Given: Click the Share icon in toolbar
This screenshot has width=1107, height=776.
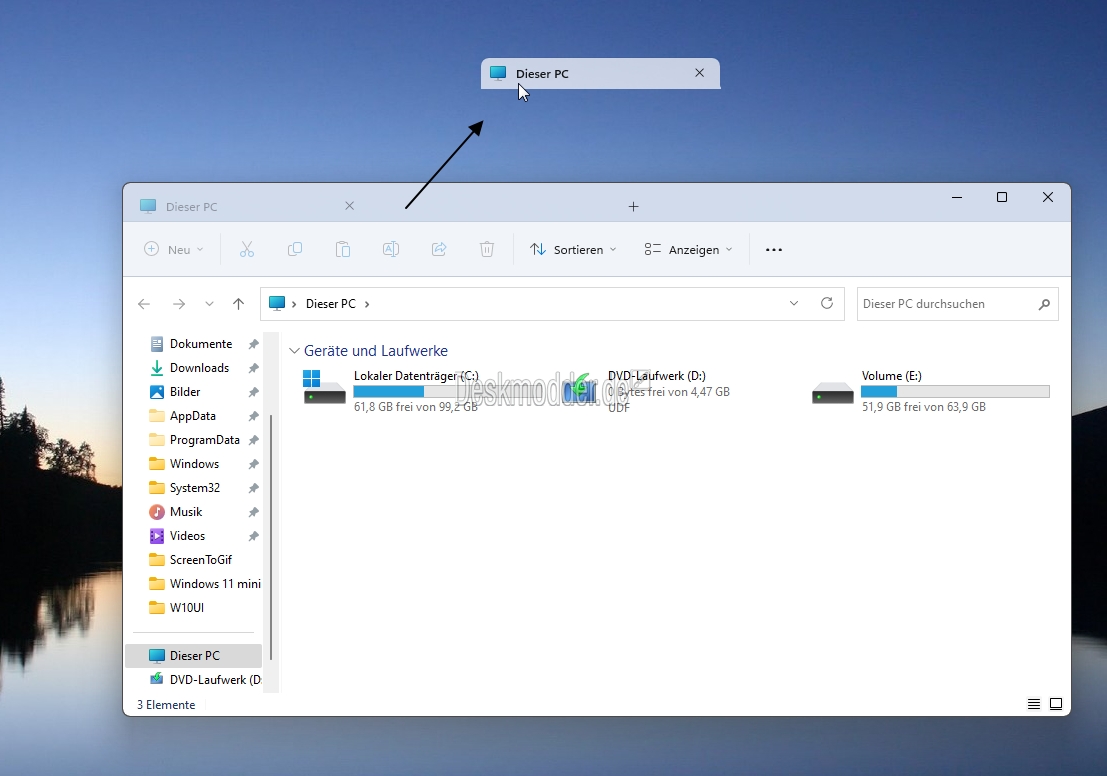Looking at the screenshot, I should click(x=439, y=249).
